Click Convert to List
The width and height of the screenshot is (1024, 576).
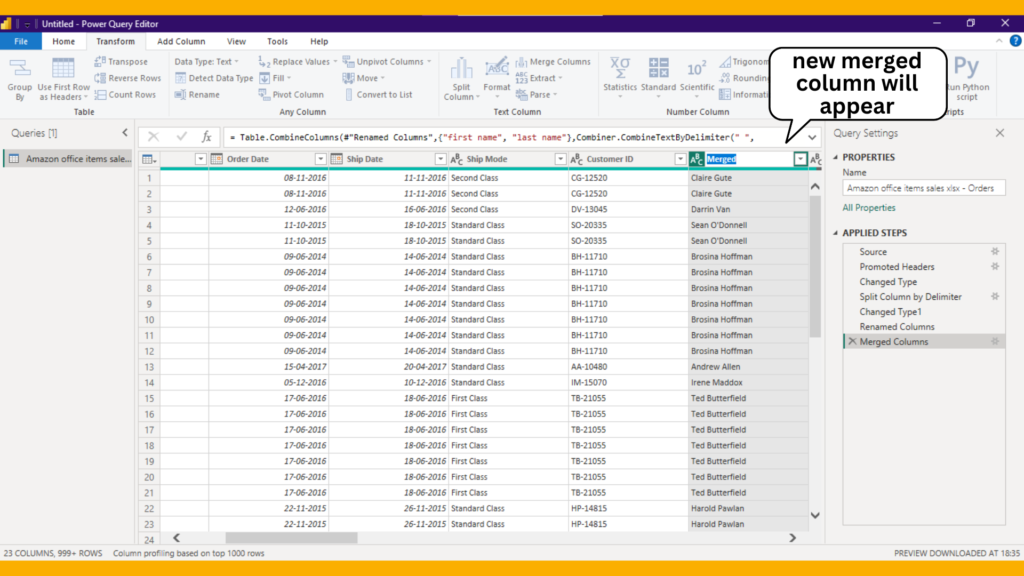tap(377, 95)
